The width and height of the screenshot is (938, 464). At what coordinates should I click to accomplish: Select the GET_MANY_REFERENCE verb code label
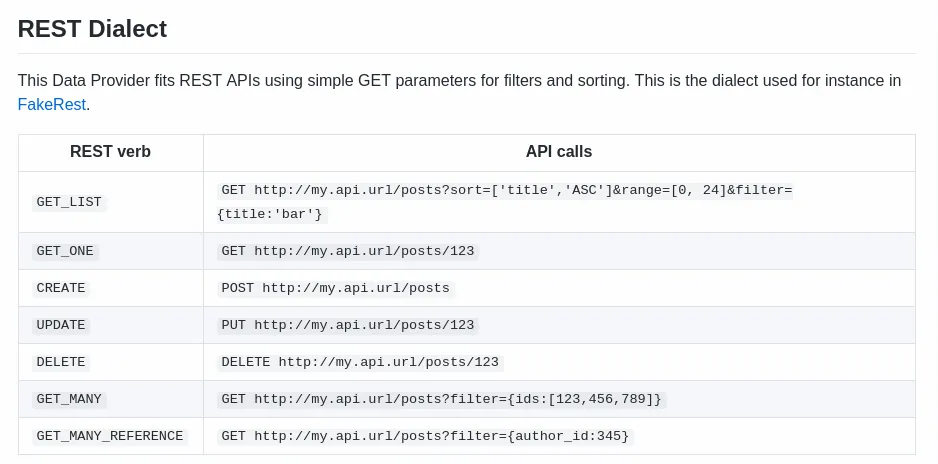pos(110,436)
